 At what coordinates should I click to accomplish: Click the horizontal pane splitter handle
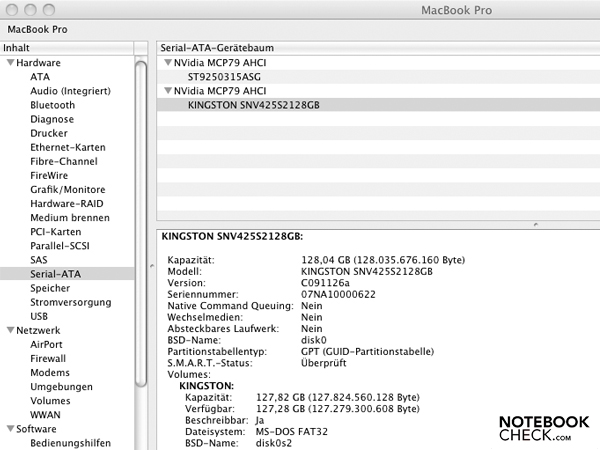[x=536, y=225]
